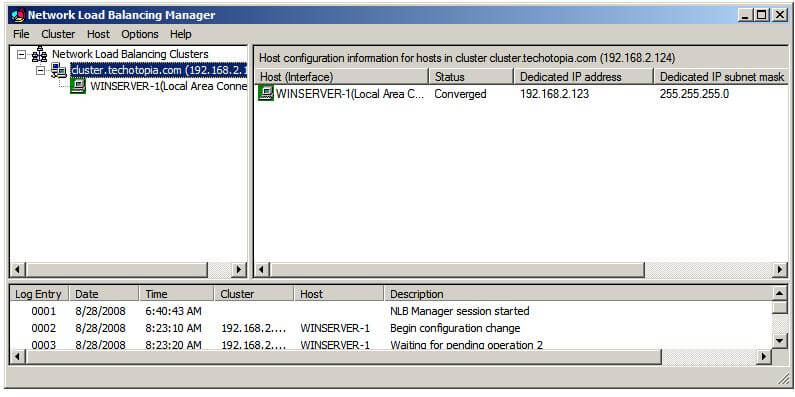Sort by Dedicated IP subnet mask column header
This screenshot has width=795, height=397.
coord(720,77)
